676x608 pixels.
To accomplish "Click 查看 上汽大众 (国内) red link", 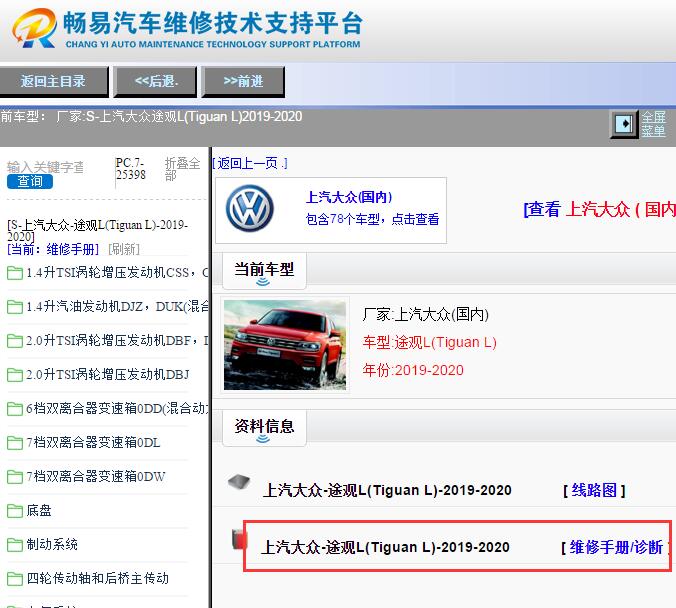I will (599, 210).
